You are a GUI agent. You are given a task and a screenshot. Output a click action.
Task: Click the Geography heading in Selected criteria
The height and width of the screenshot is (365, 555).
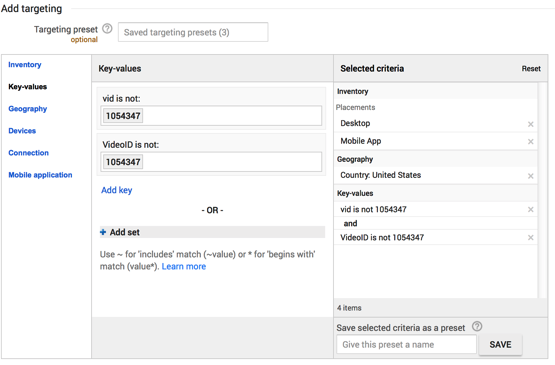point(355,159)
